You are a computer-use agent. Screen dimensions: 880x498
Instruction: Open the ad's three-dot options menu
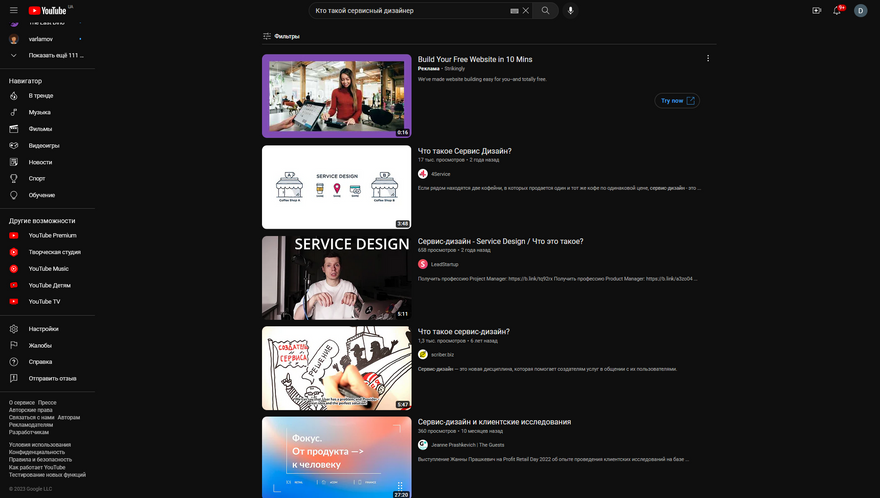click(x=708, y=58)
